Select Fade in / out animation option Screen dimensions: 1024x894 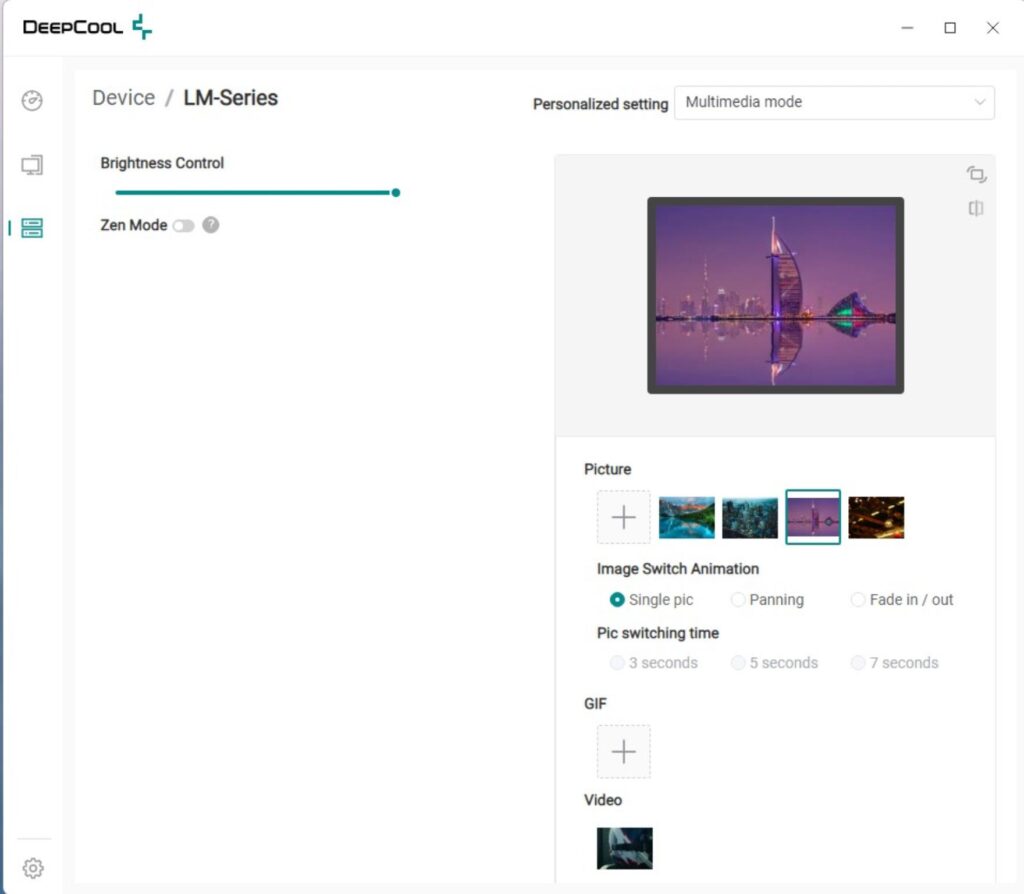(x=902, y=599)
